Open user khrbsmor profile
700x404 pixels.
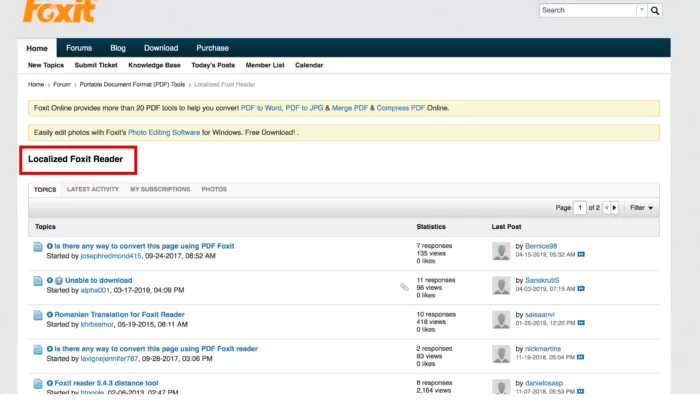pos(97,325)
